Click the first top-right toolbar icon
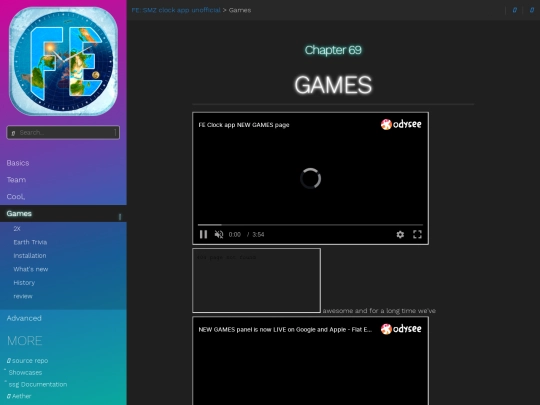540x405 pixels. 515,10
